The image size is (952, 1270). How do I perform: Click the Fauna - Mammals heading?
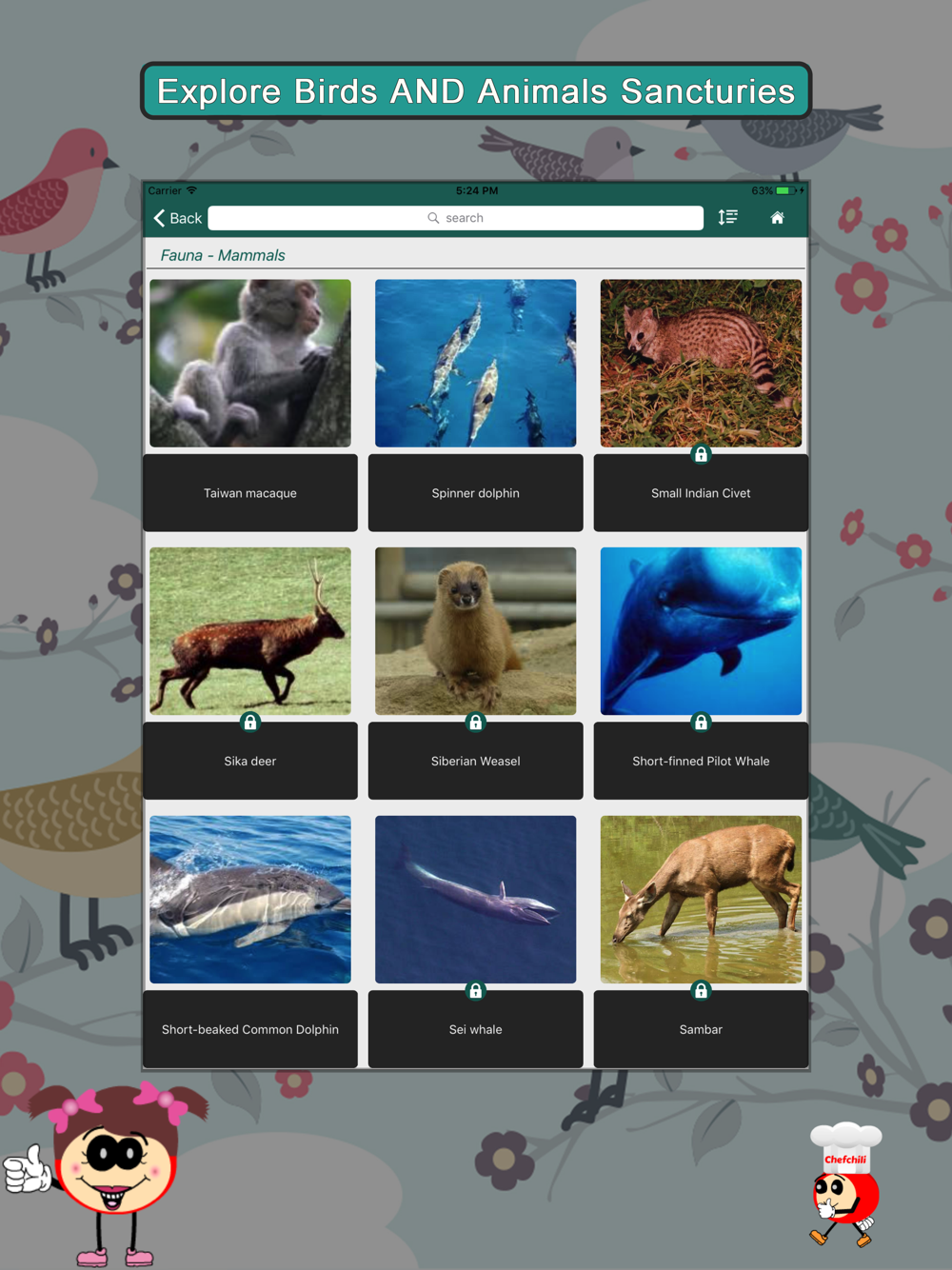click(x=223, y=255)
